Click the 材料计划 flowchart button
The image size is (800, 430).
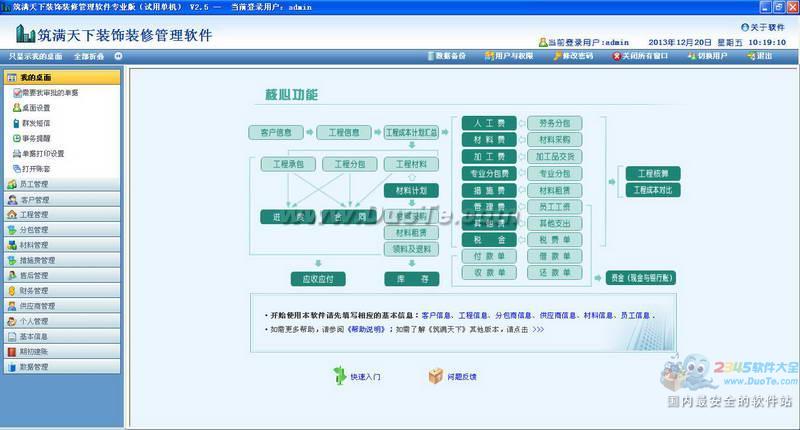pyautogui.click(x=411, y=191)
